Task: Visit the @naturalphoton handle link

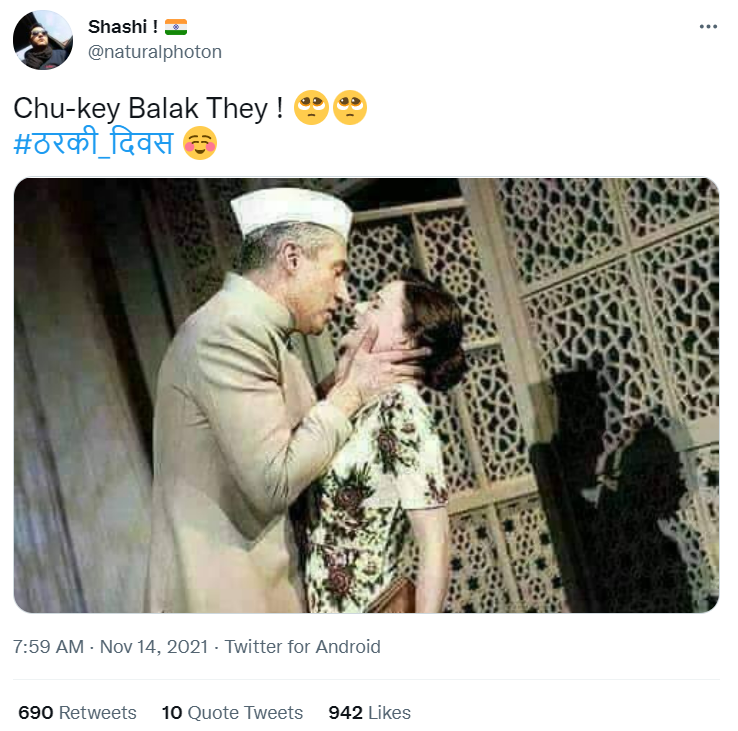Action: click(x=155, y=52)
